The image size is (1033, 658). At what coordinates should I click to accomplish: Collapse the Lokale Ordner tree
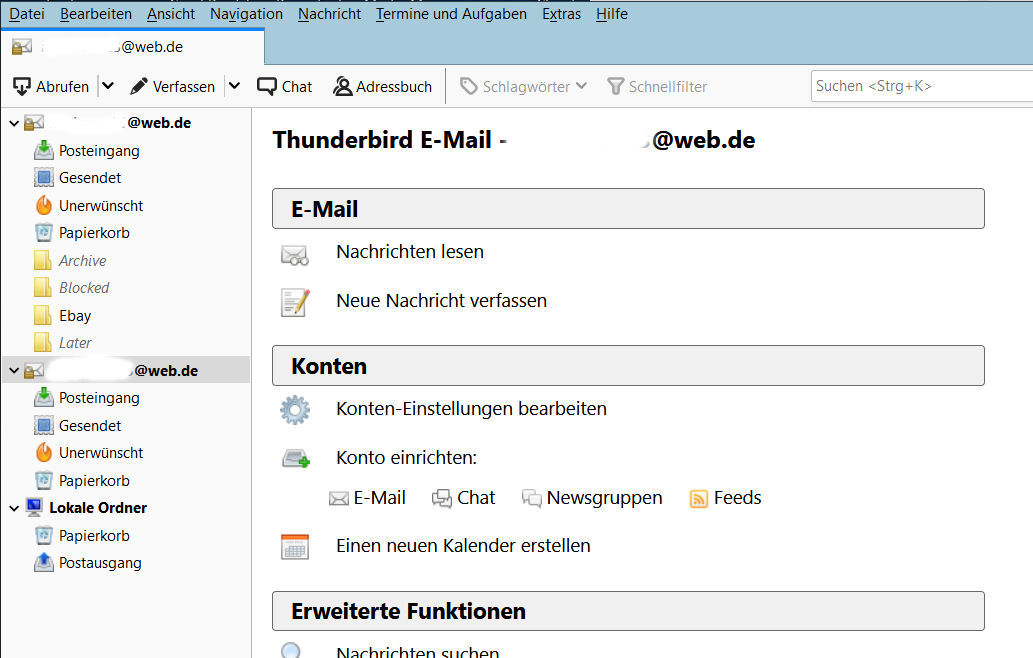pyautogui.click(x=14, y=508)
